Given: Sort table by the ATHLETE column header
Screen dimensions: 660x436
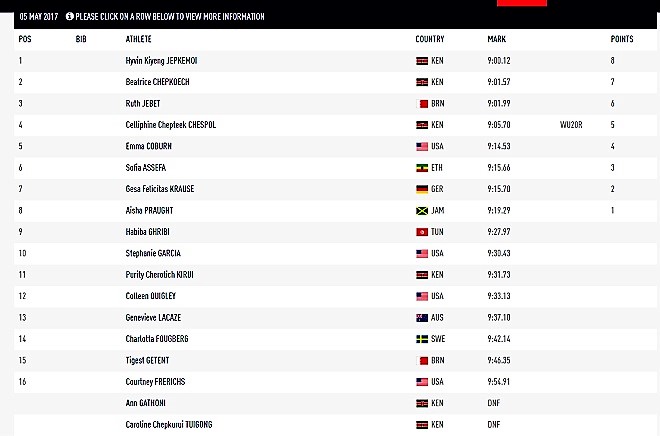Looking at the screenshot, I should (138, 39).
